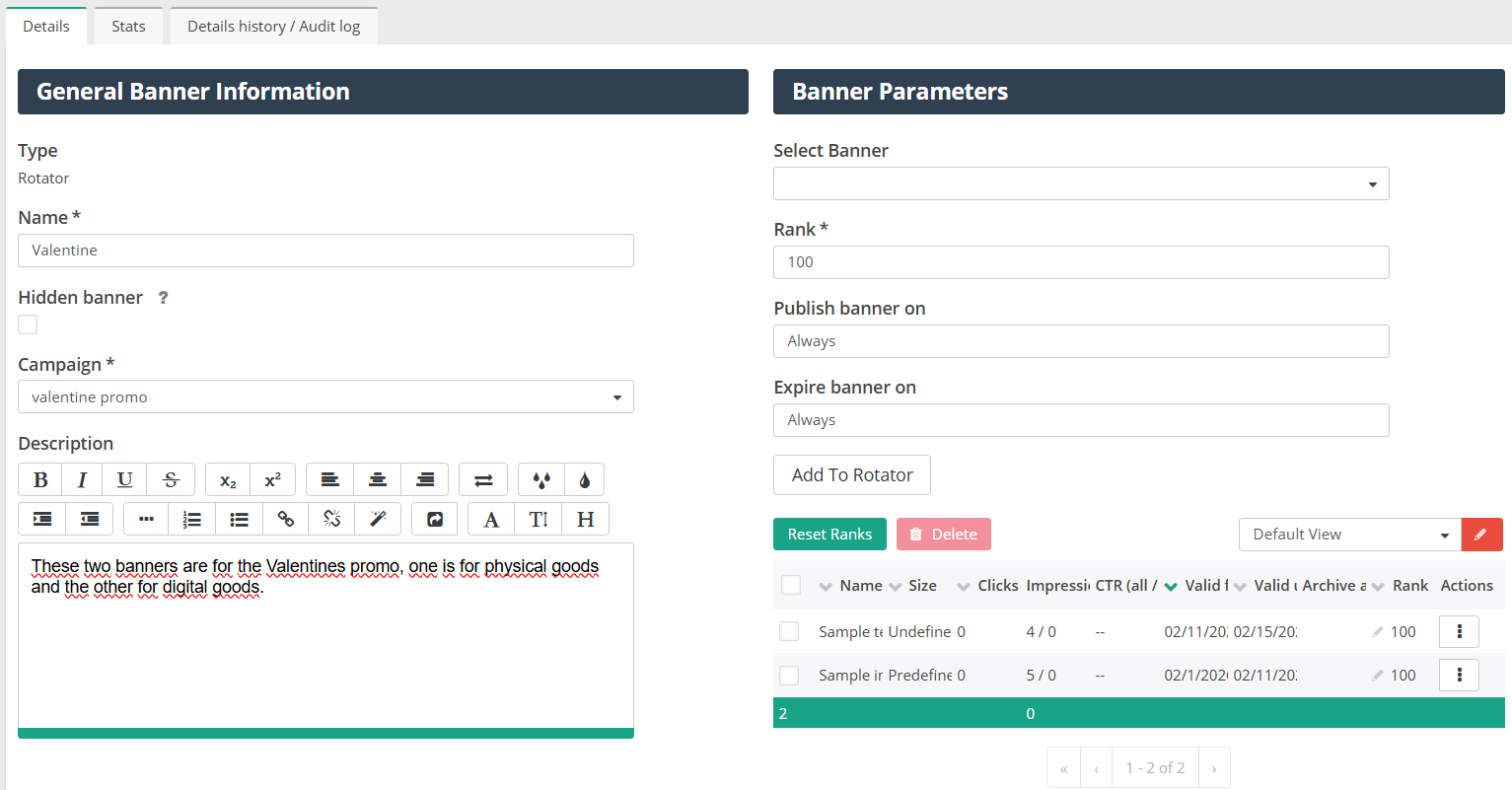
Task: Expand the Campaign dropdown showing valentine promo
Action: (325, 397)
